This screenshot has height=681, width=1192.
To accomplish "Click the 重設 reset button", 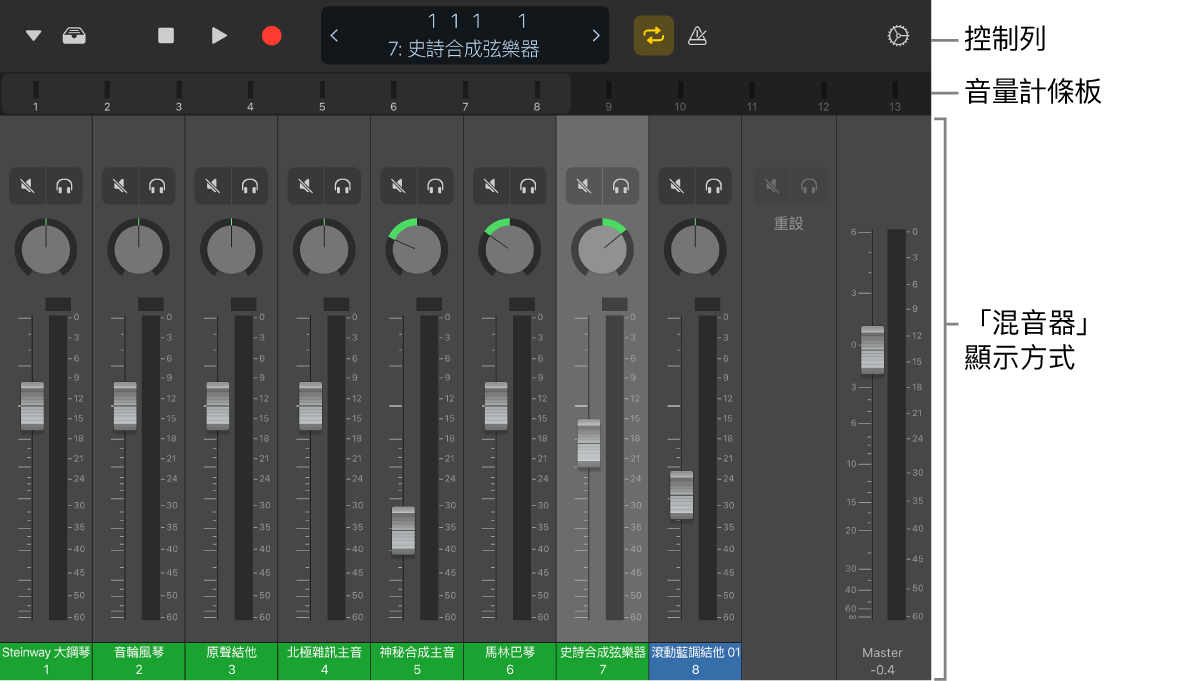I will [789, 223].
